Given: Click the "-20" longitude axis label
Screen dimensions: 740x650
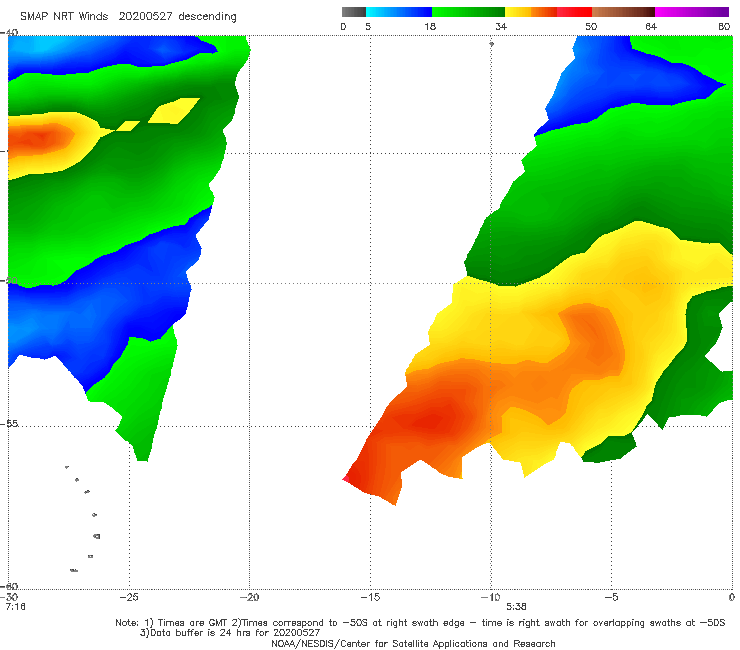Looking at the screenshot, I should pyautogui.click(x=249, y=597).
